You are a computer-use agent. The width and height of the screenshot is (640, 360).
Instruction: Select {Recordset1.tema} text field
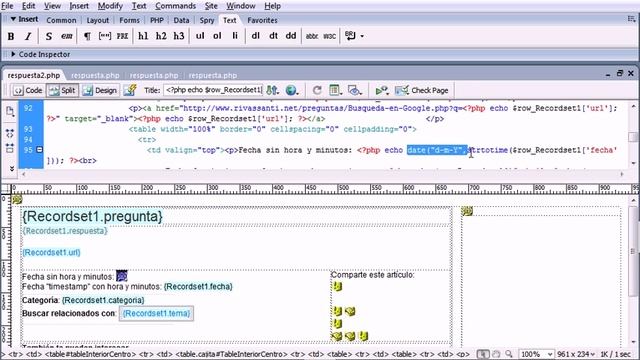(x=156, y=313)
